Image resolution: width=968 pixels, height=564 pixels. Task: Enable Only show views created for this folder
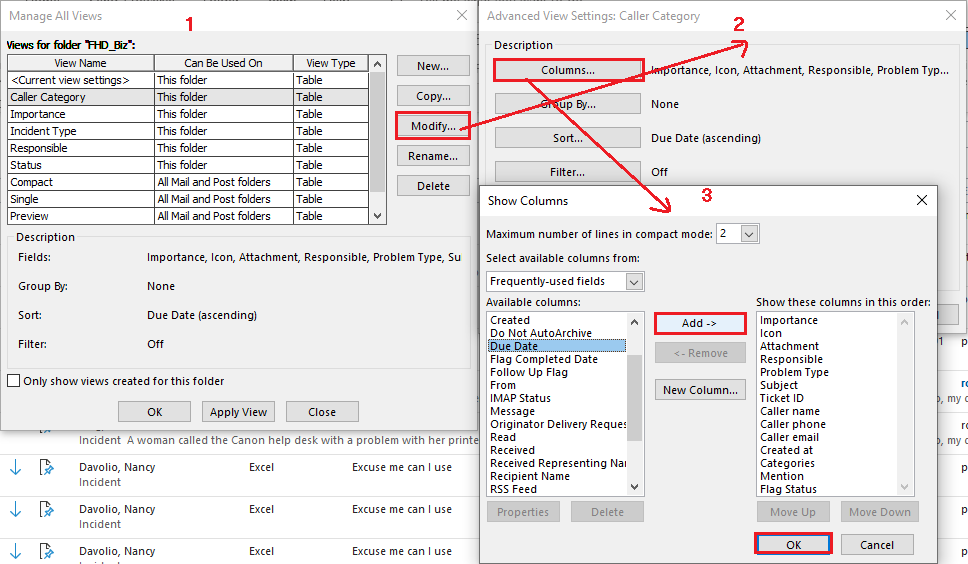14,381
